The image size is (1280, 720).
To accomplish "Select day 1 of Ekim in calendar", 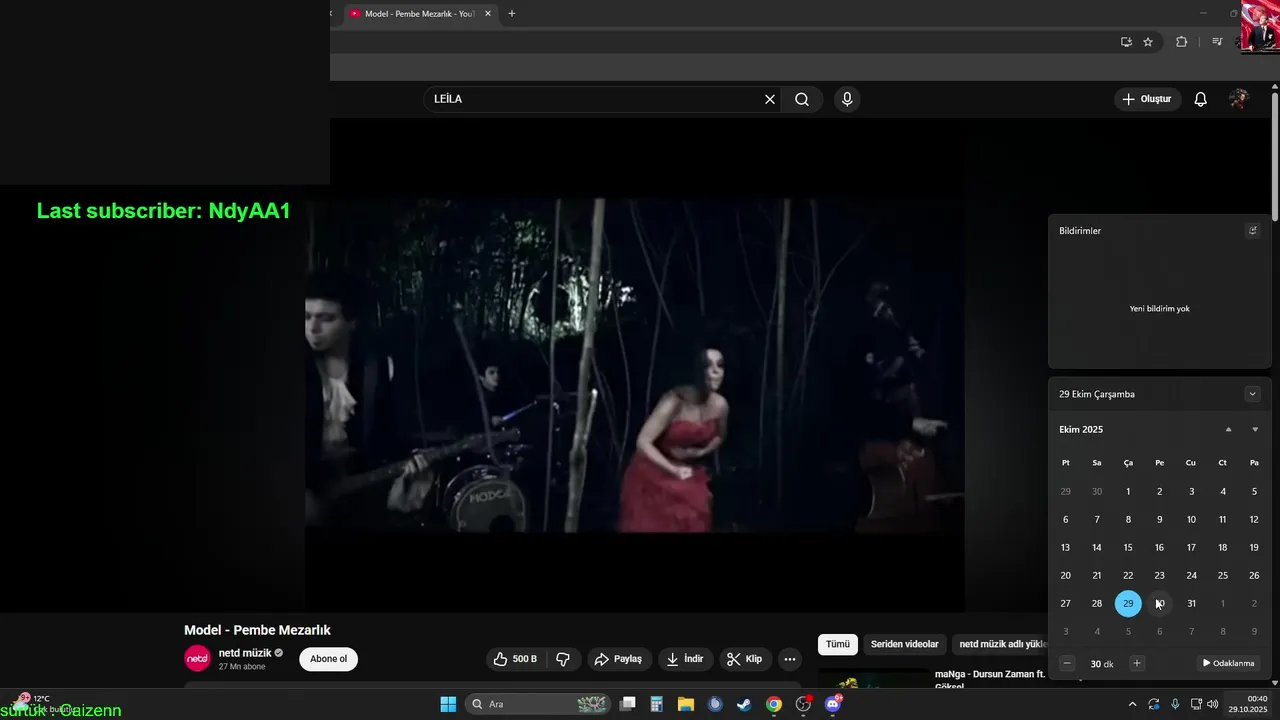I will [x=1128, y=491].
